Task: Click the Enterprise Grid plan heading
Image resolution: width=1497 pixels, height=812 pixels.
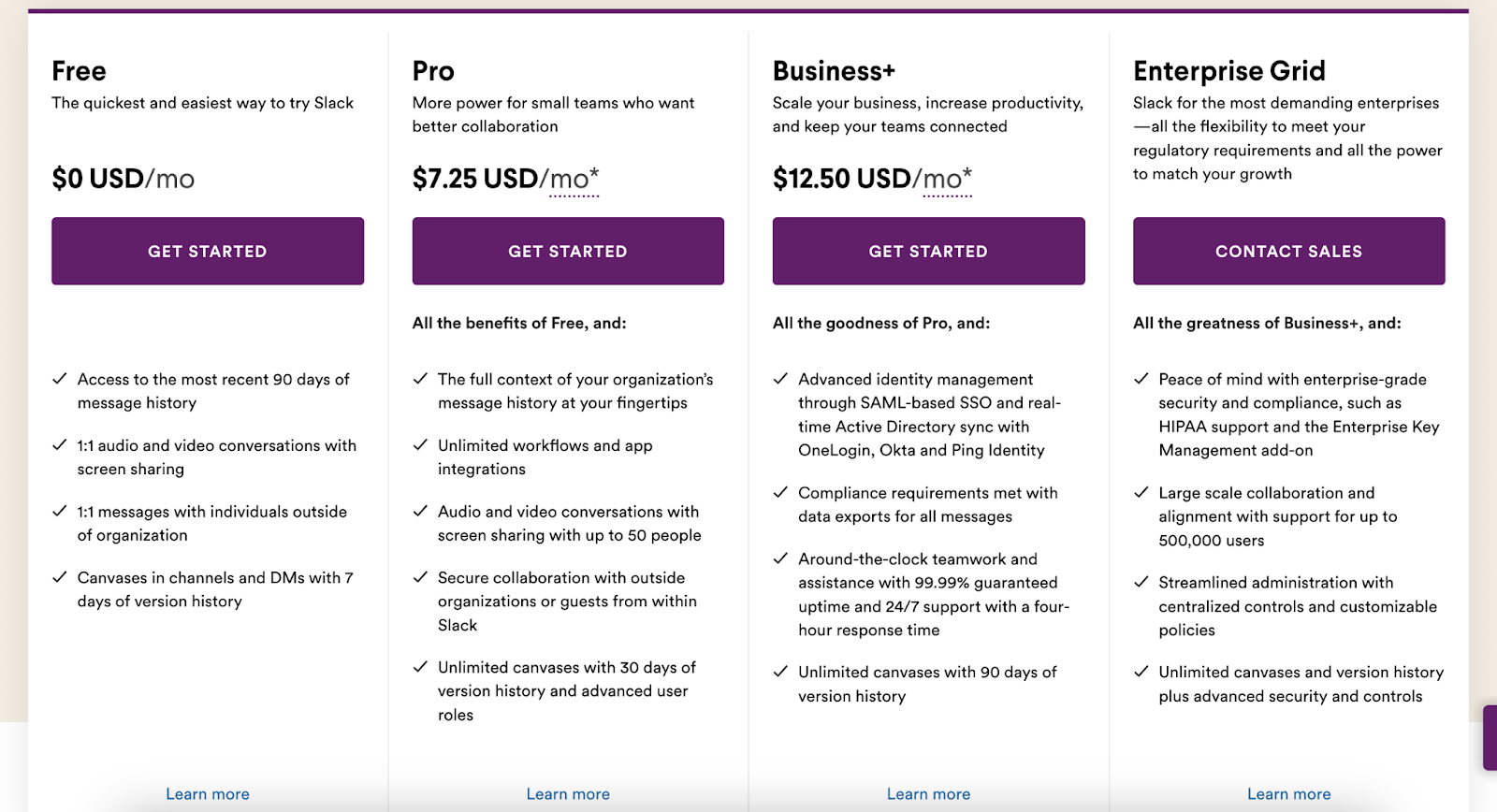Action: coord(1229,71)
